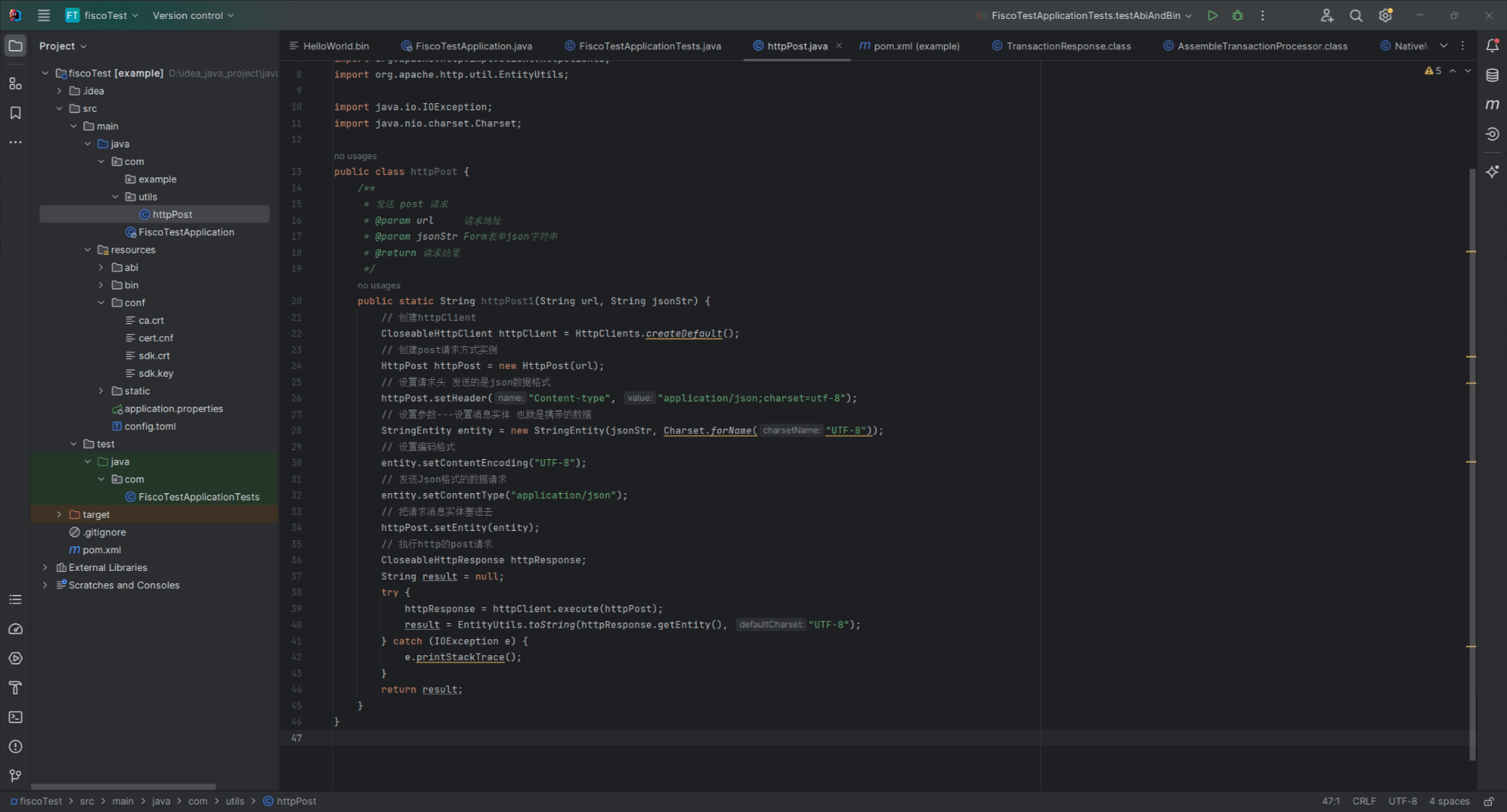Viewport: 1507px width, 812px height.
Task: Collapse the conf folder
Action: click(x=101, y=303)
